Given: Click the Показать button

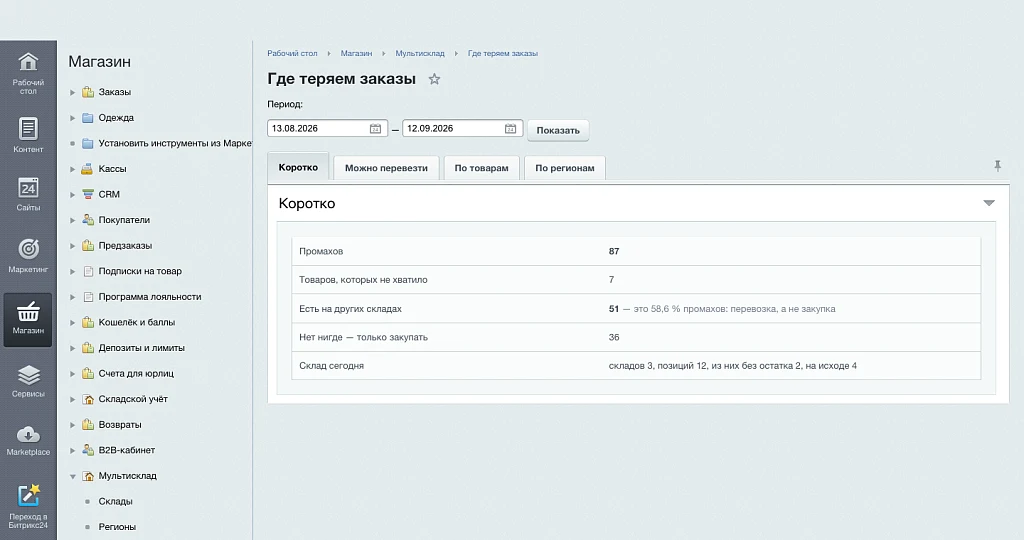Looking at the screenshot, I should 558,130.
